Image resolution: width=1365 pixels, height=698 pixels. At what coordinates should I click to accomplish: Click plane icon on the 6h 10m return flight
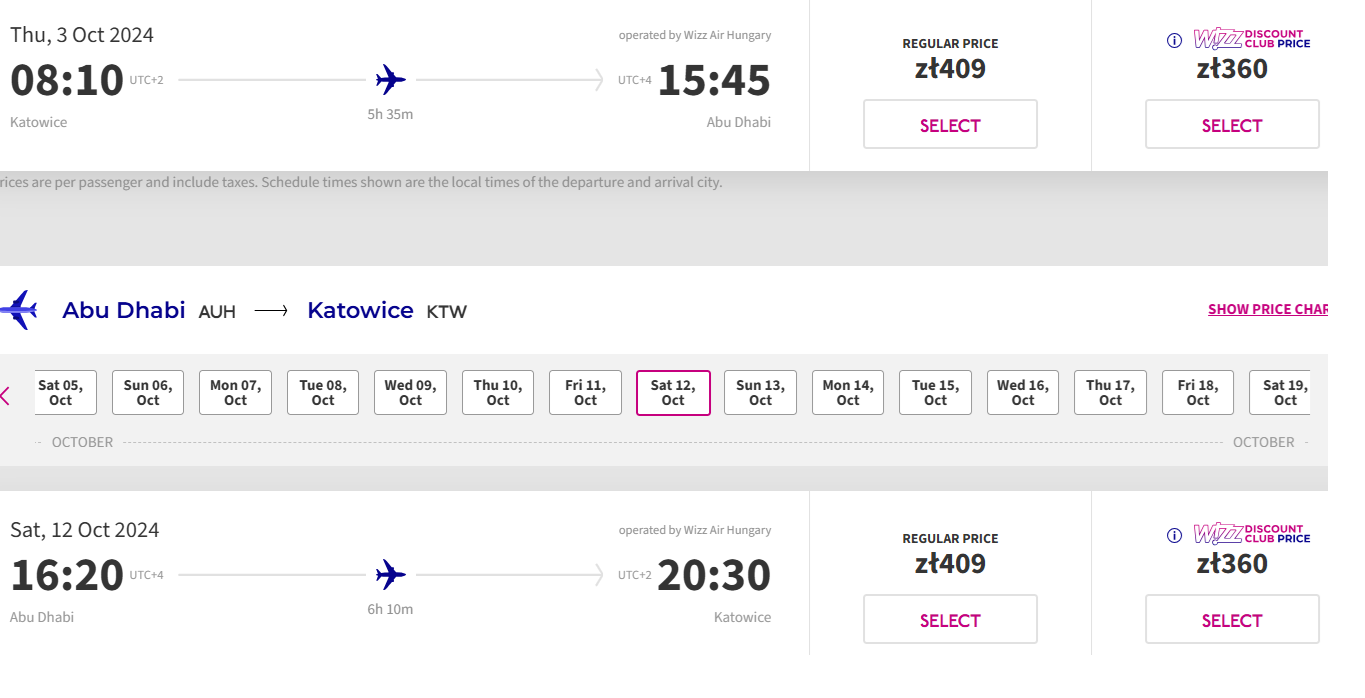click(391, 574)
